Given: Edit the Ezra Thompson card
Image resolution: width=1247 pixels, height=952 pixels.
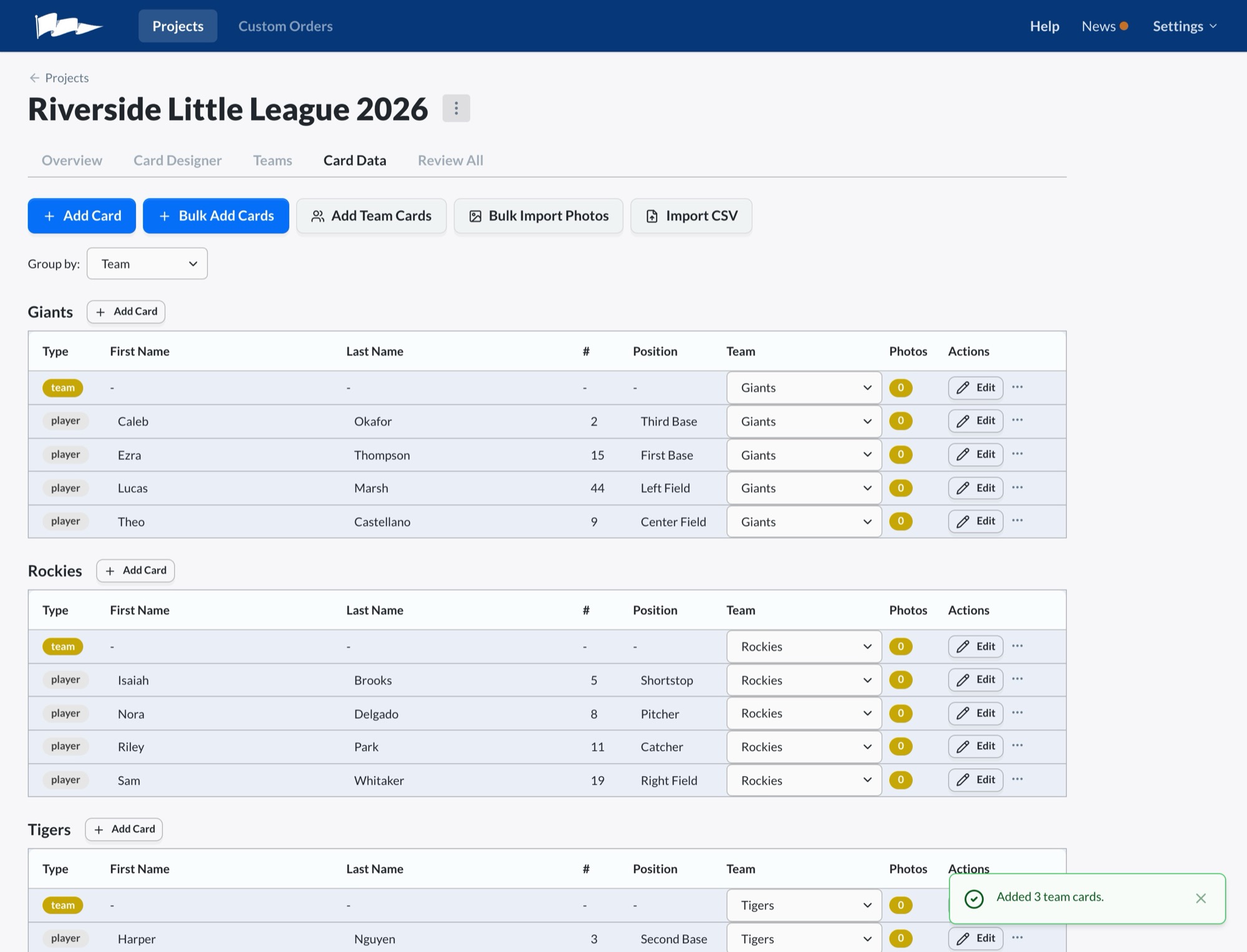Looking at the screenshot, I should pyautogui.click(x=976, y=454).
